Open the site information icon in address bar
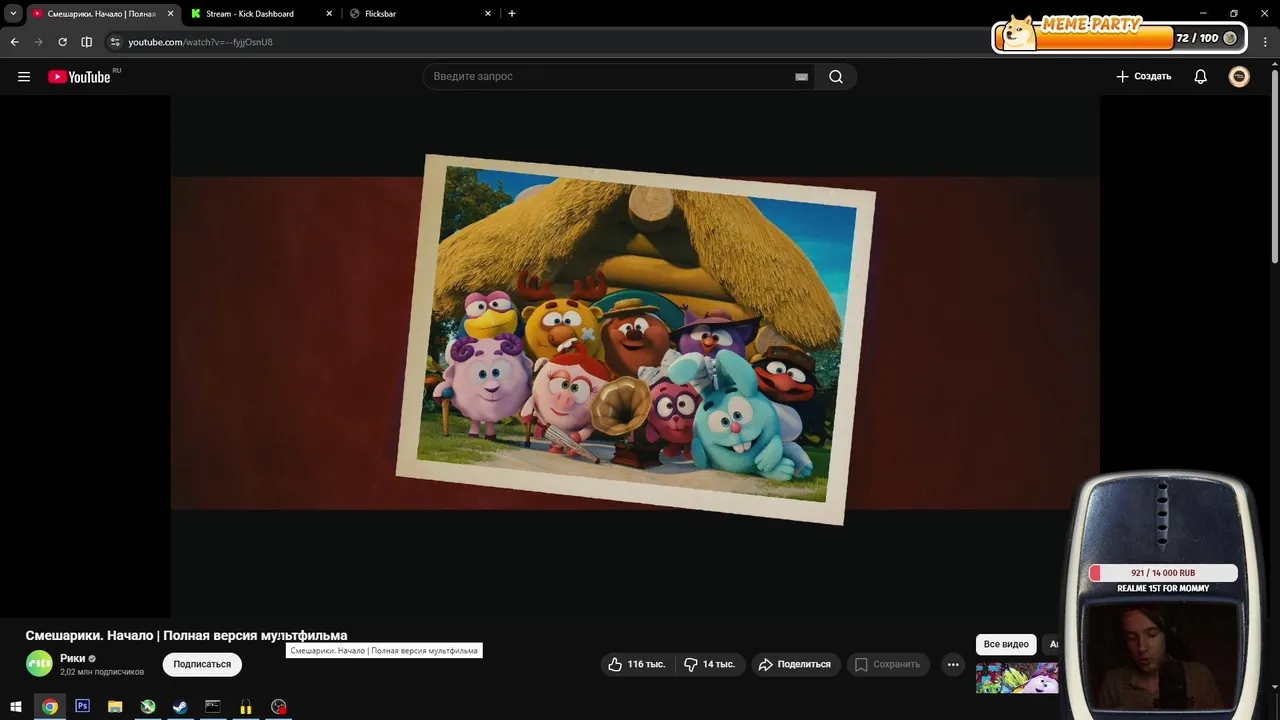Viewport: 1280px width, 720px height. click(115, 42)
